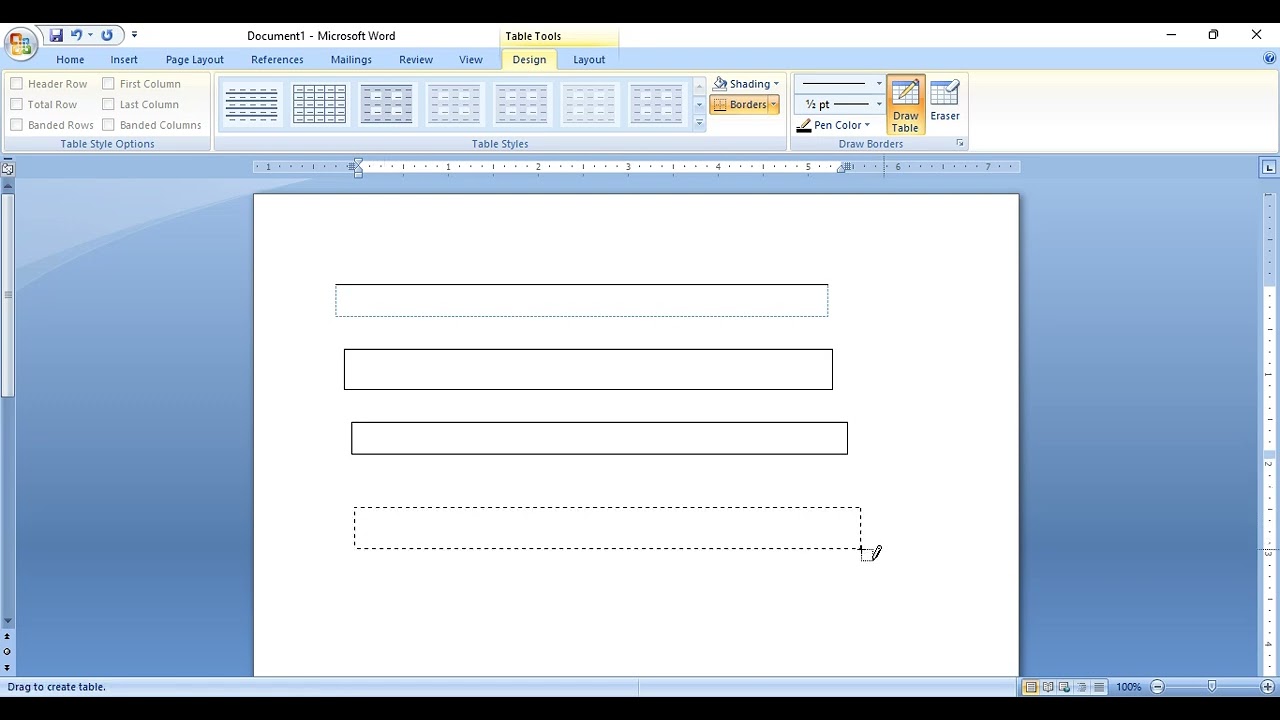Click the zoom slider handle
1280x720 pixels.
point(1212,687)
